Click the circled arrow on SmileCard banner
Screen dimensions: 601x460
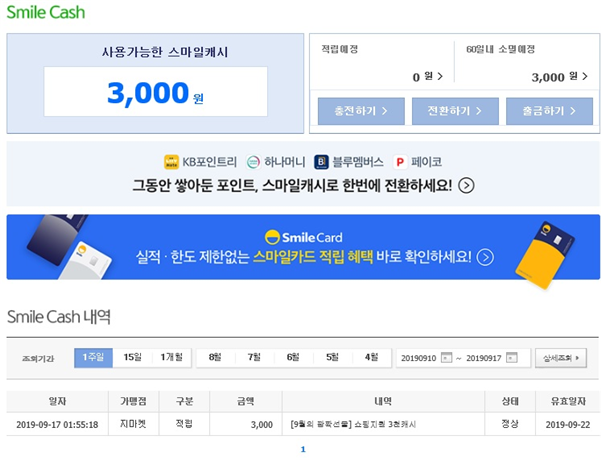[485, 257]
